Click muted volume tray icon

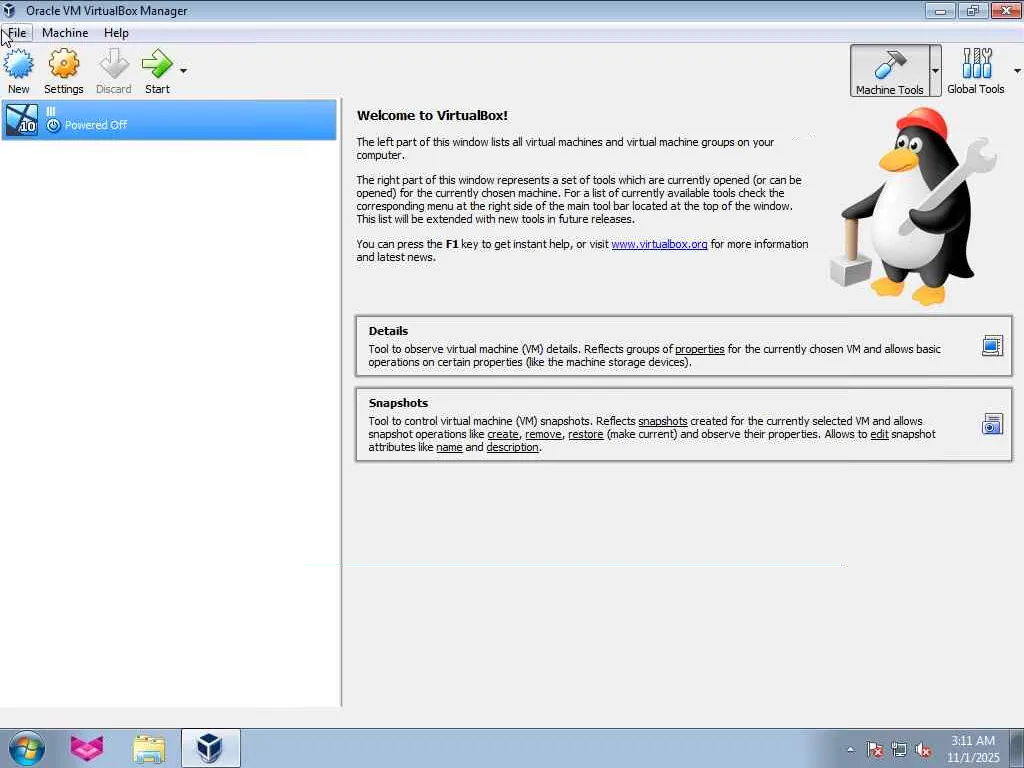923,750
